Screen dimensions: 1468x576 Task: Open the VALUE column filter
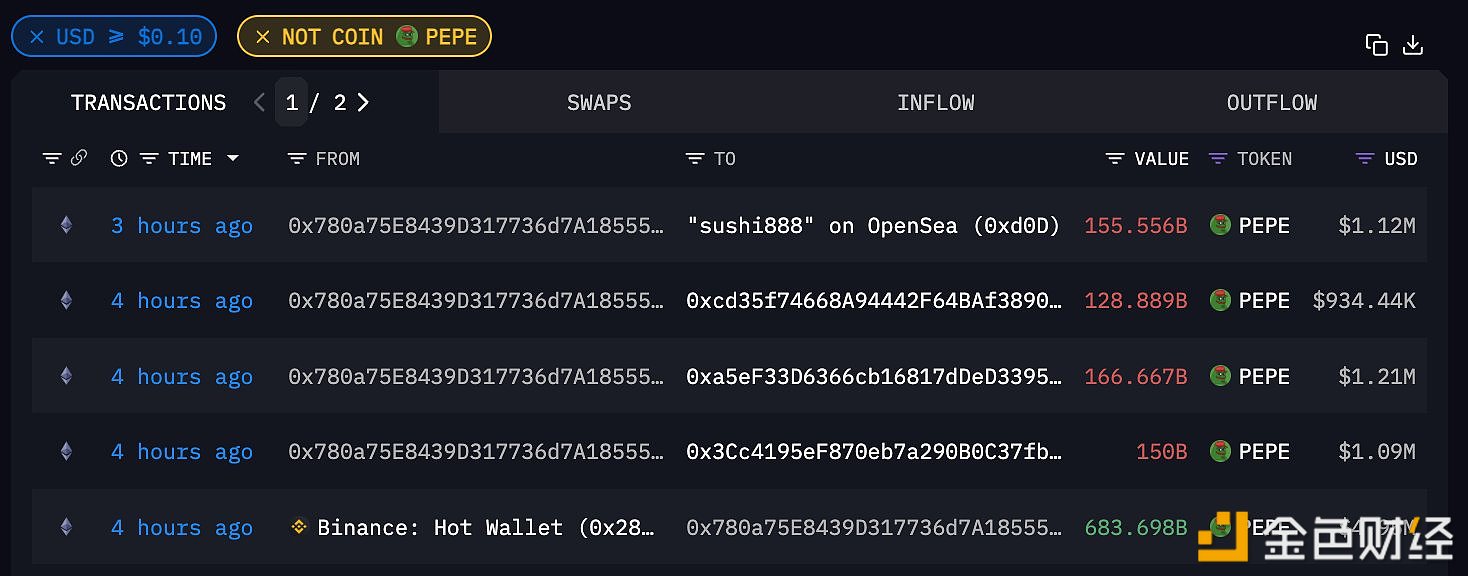pos(1115,158)
